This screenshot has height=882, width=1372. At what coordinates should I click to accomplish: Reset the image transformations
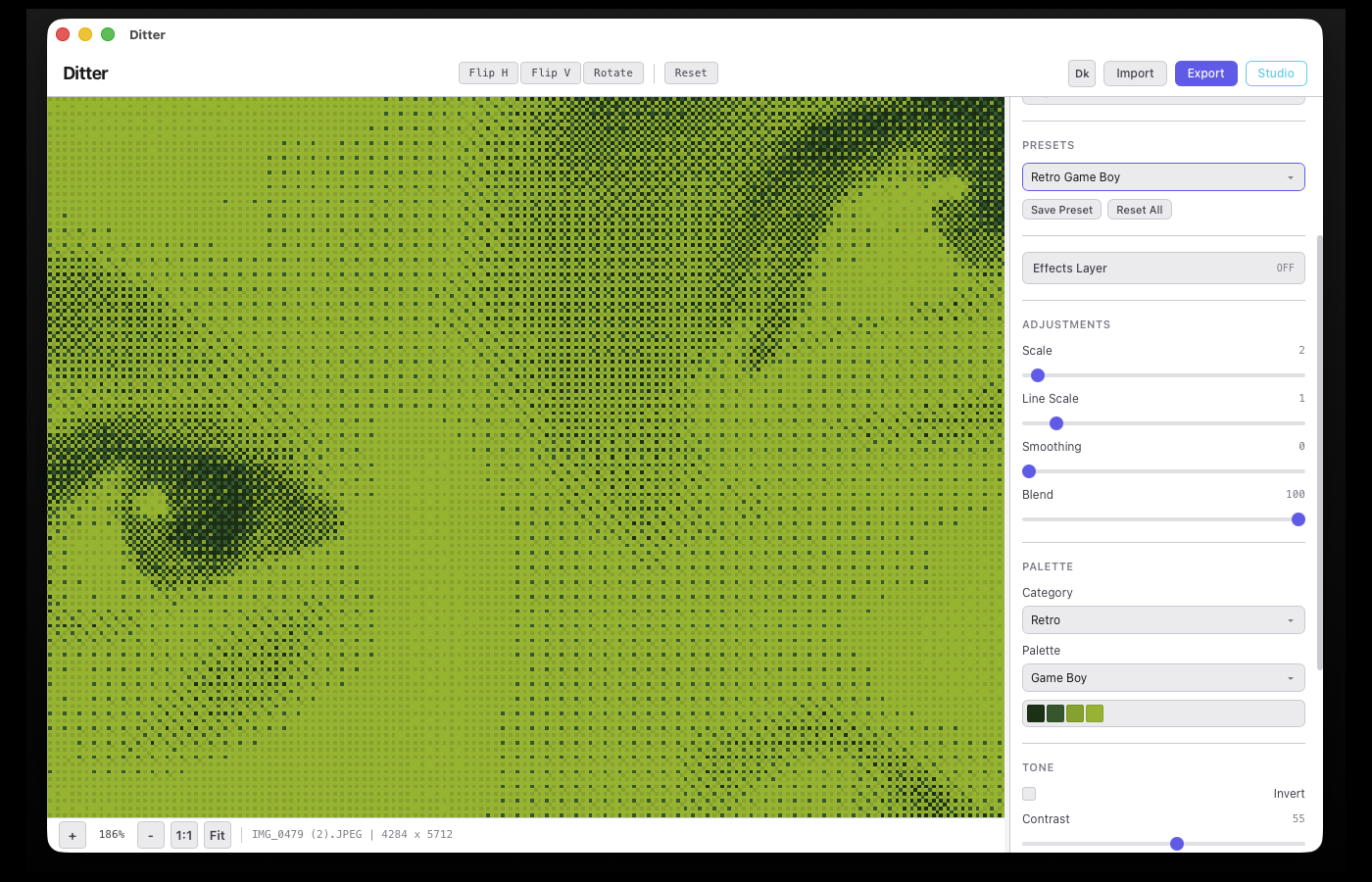(x=691, y=73)
